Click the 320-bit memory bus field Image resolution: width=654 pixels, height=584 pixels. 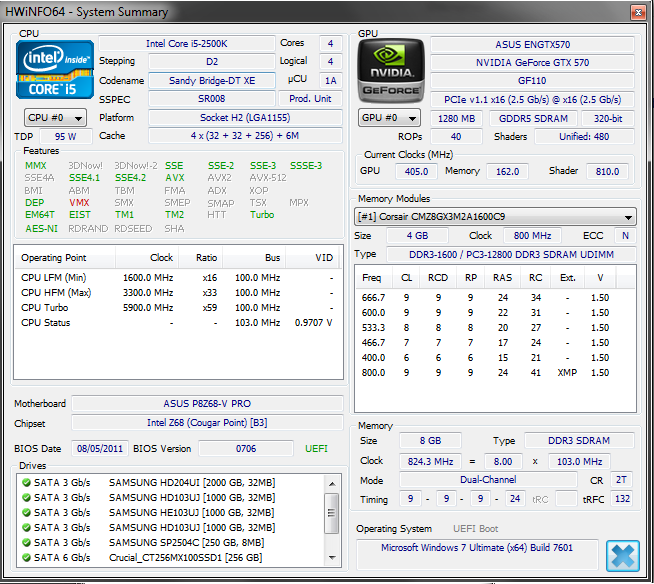pyautogui.click(x=608, y=119)
